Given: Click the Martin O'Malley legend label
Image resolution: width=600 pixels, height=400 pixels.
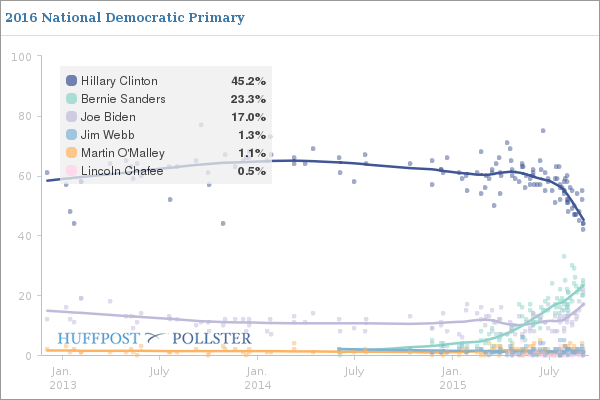Looking at the screenshot, I should [x=123, y=153].
